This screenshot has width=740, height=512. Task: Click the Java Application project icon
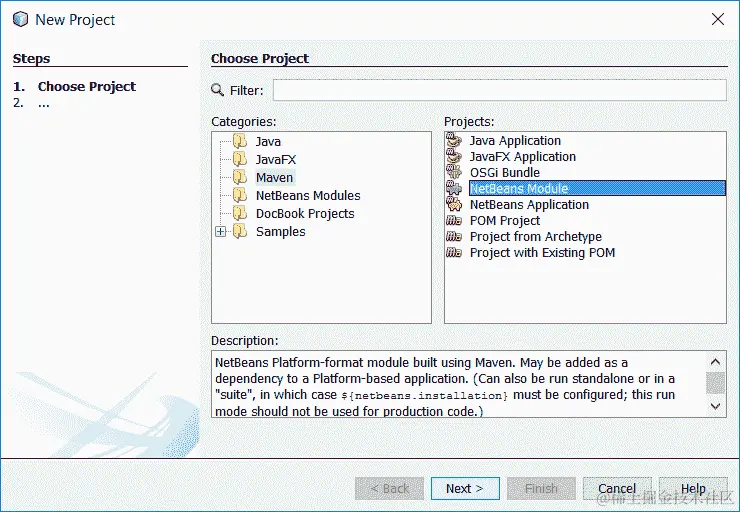point(454,140)
